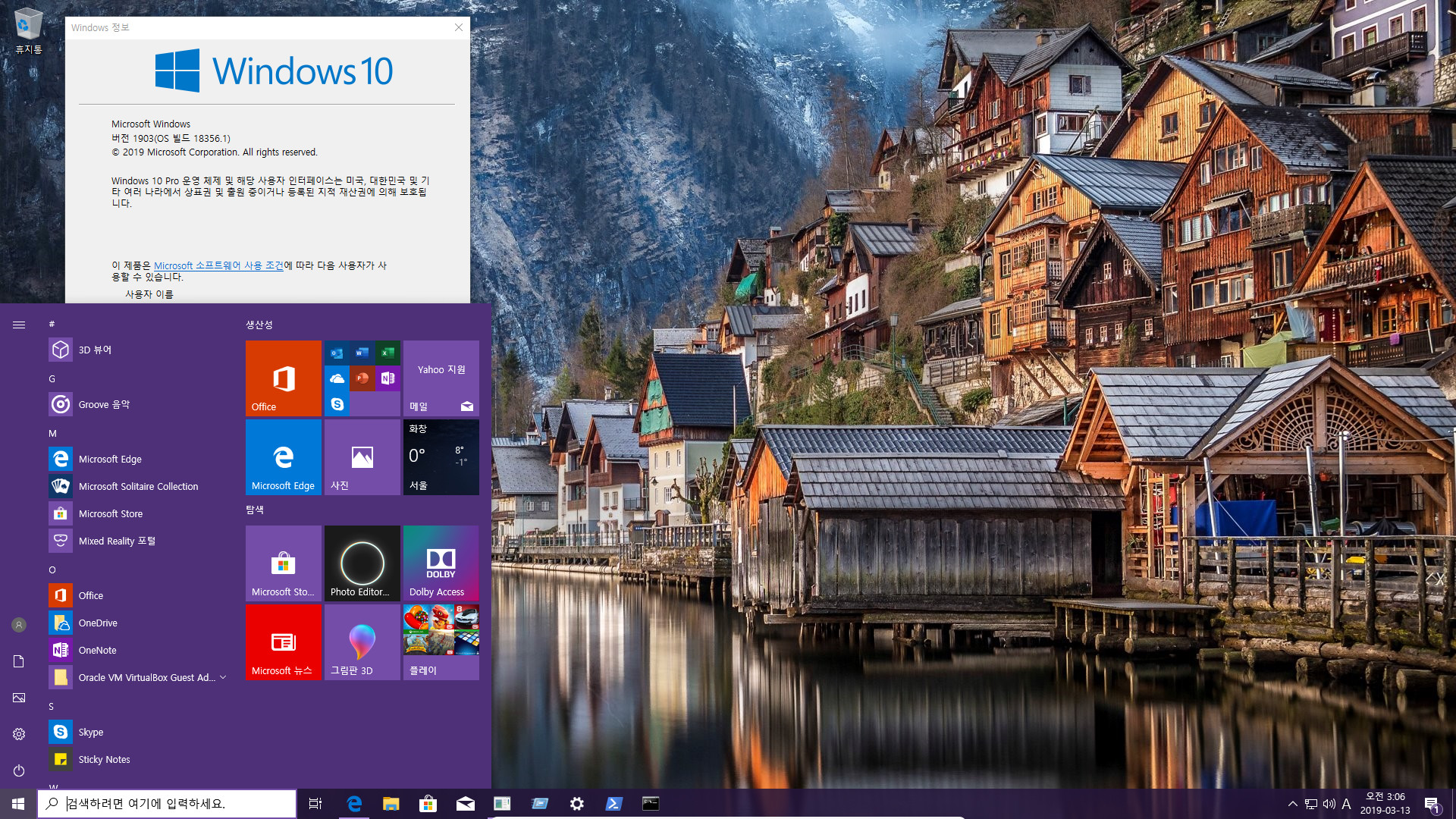This screenshot has width=1456, height=819.
Task: Expand the Start menu hamburger navigation
Action: pos(19,325)
